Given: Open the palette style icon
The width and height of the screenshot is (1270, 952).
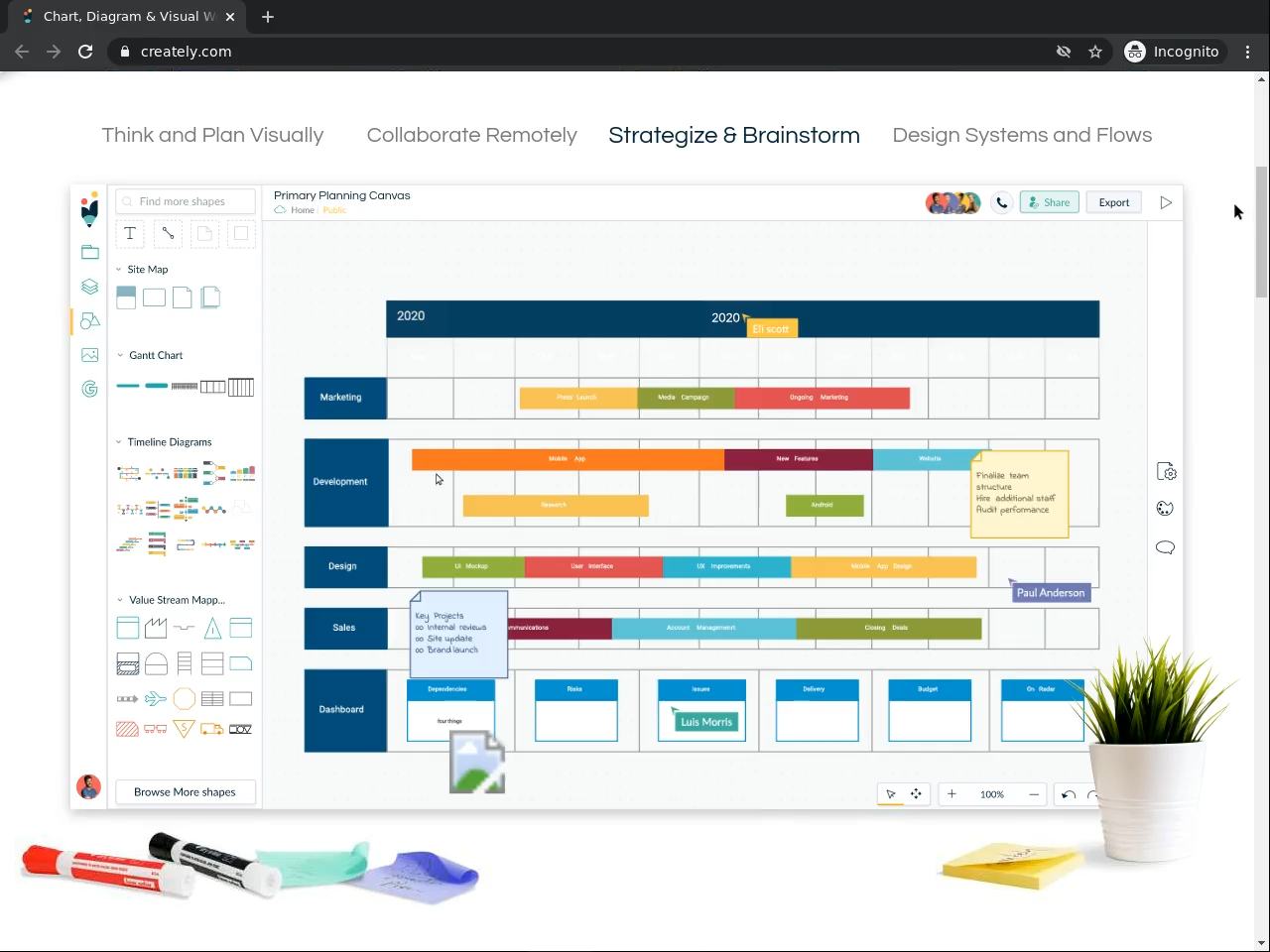Looking at the screenshot, I should [1165, 509].
